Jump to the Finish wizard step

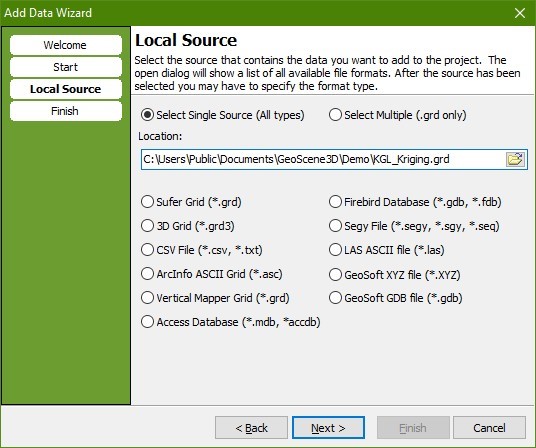tap(66, 111)
